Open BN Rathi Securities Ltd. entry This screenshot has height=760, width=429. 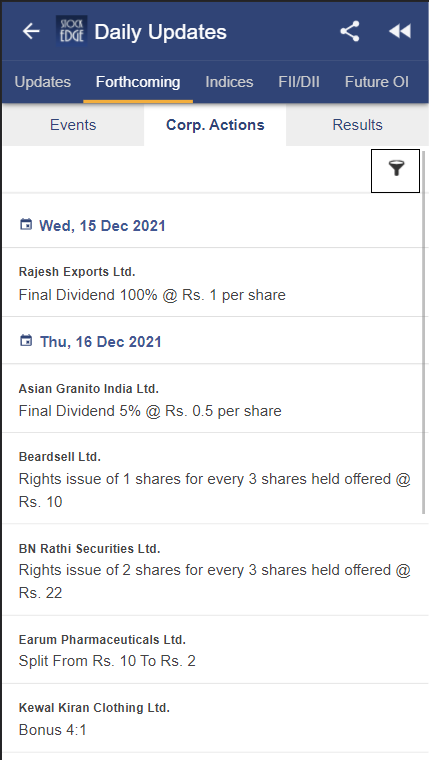tap(212, 570)
